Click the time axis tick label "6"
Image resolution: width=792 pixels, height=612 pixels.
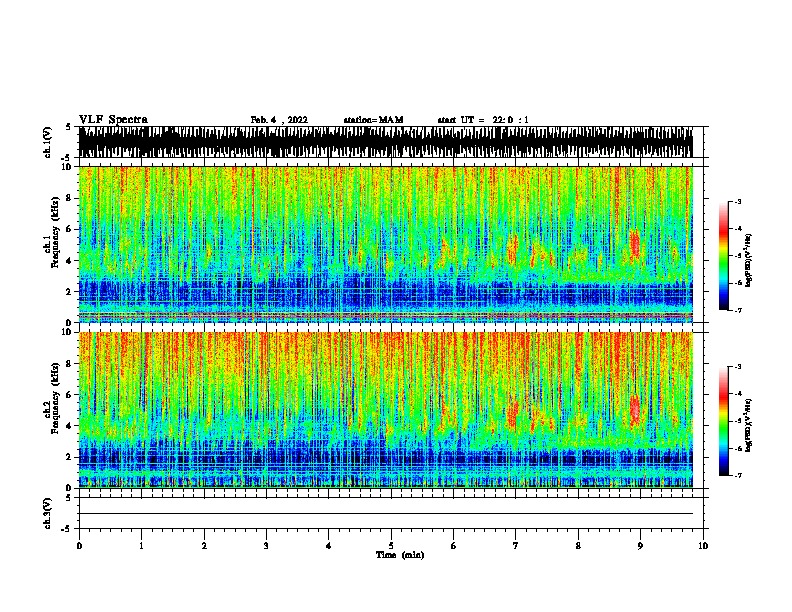tap(454, 546)
